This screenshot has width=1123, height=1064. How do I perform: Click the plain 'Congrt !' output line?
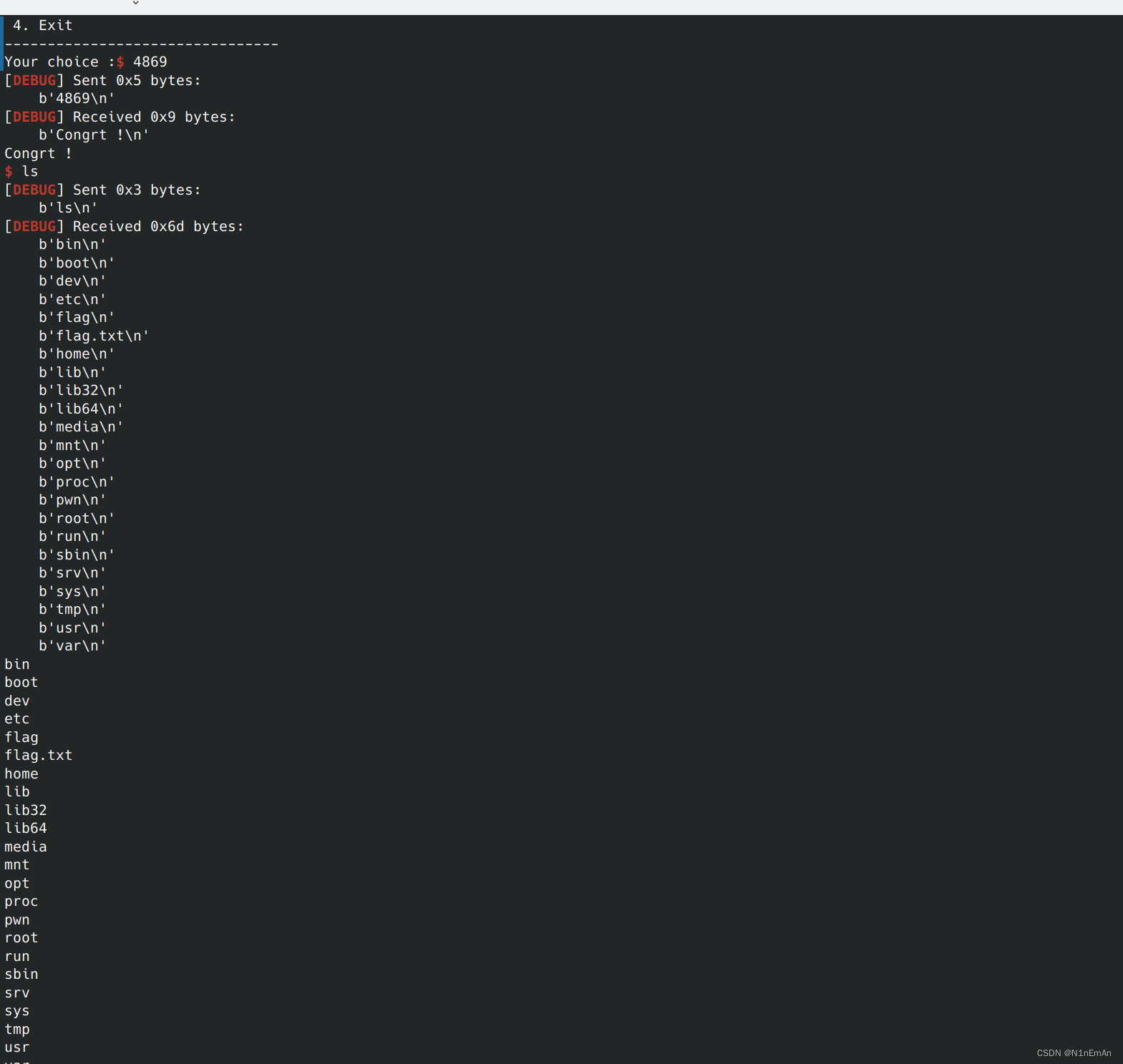[39, 153]
